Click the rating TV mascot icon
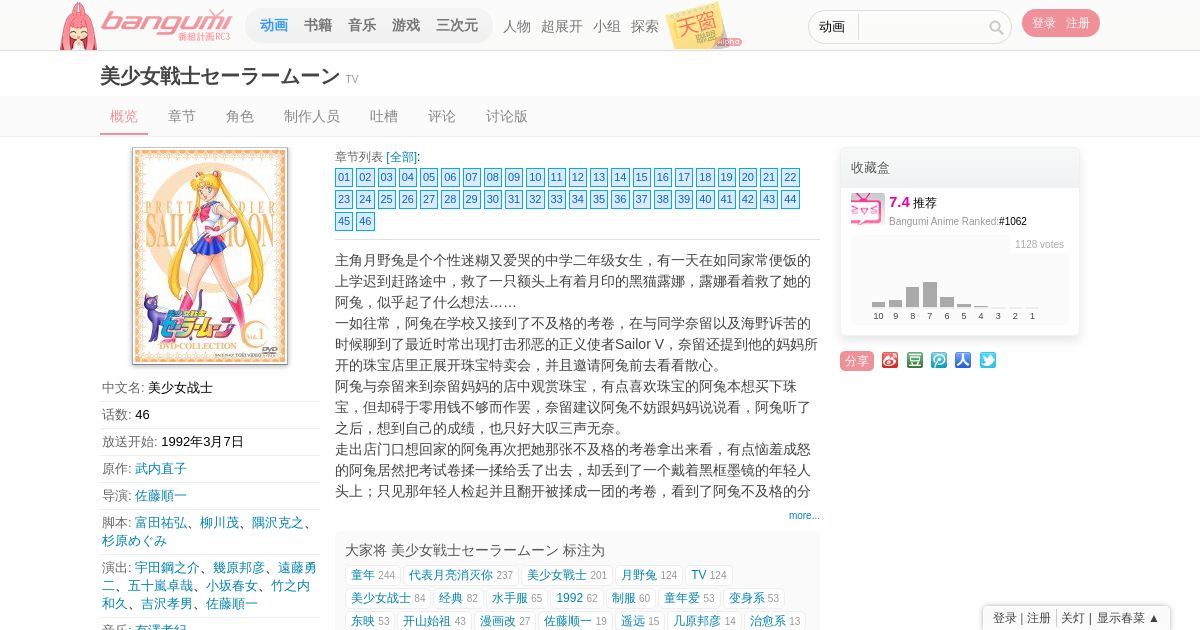This screenshot has height=630, width=1200. coord(868,210)
